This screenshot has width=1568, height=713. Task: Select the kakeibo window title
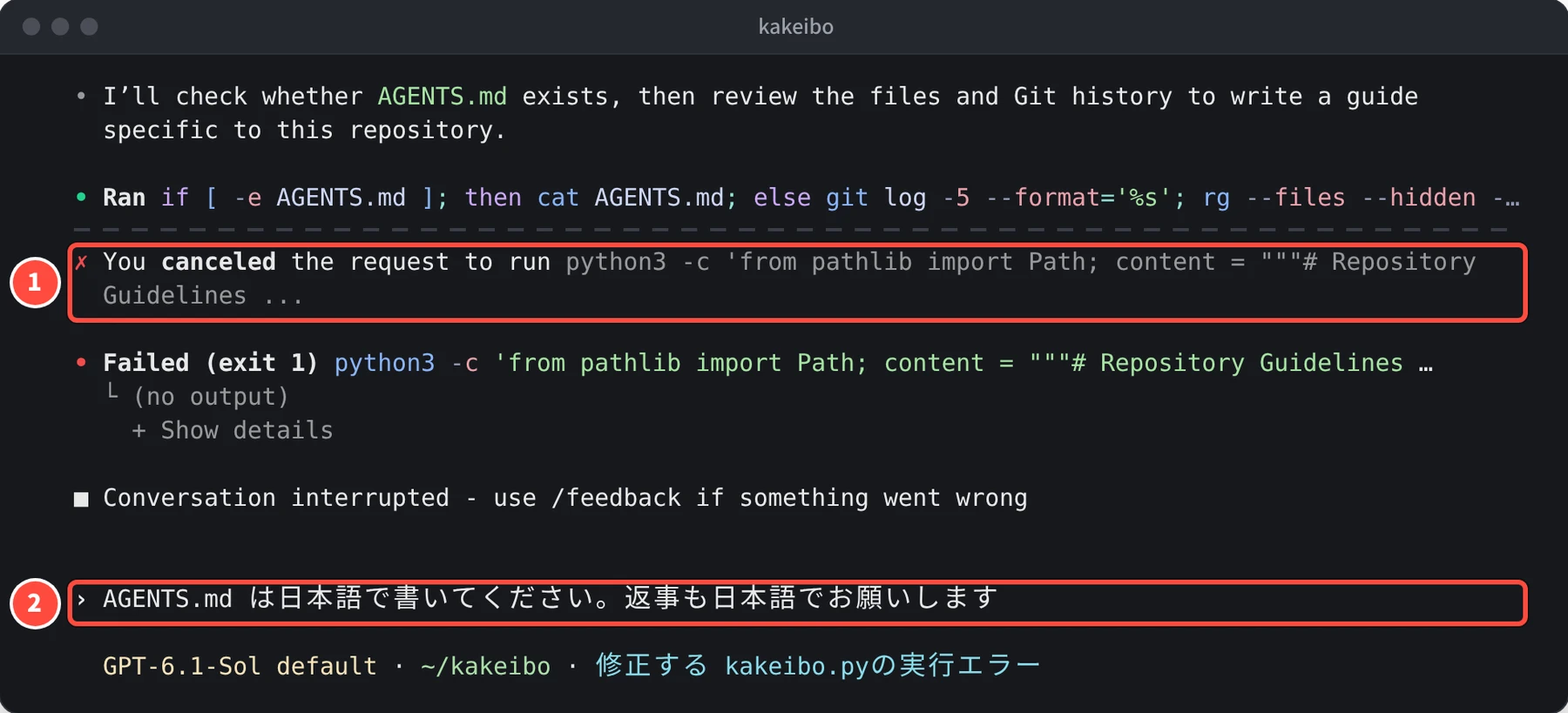[x=795, y=27]
